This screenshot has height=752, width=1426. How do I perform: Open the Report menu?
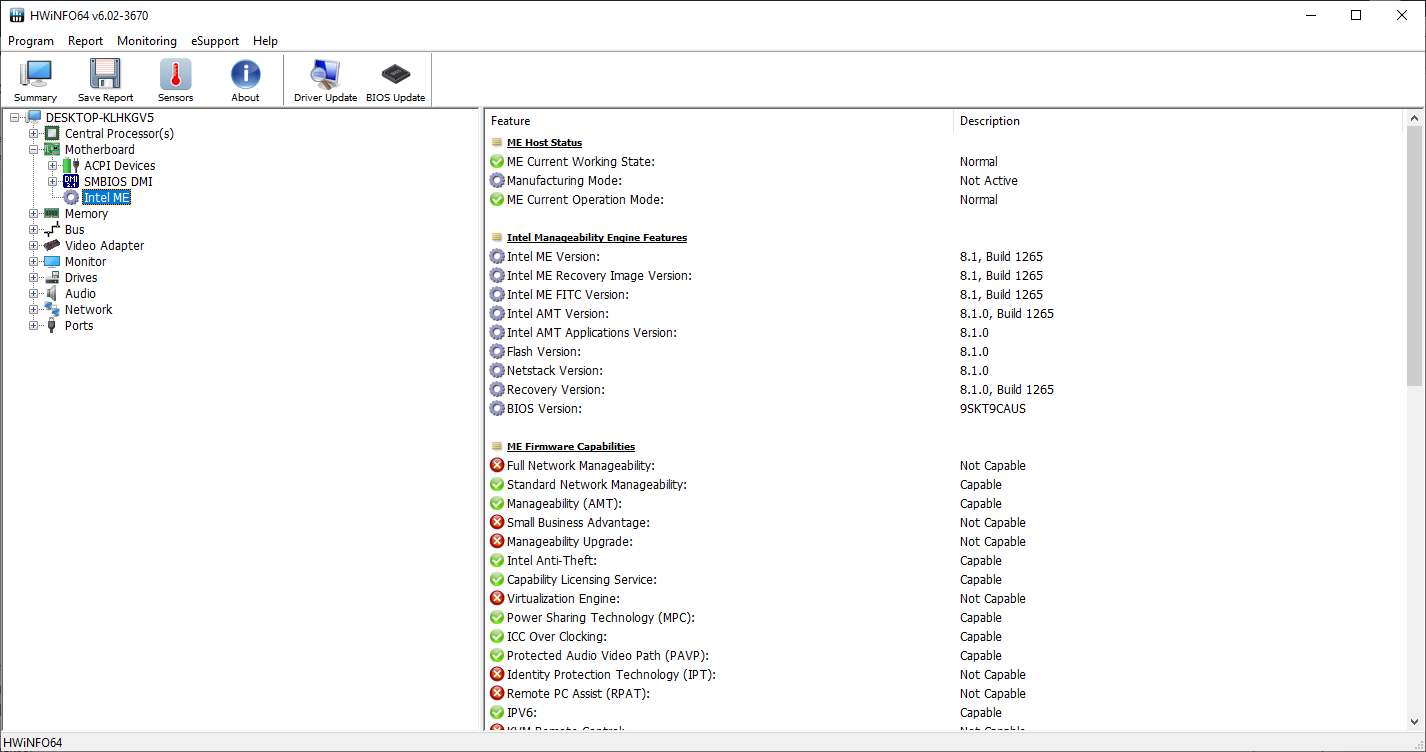[x=86, y=41]
